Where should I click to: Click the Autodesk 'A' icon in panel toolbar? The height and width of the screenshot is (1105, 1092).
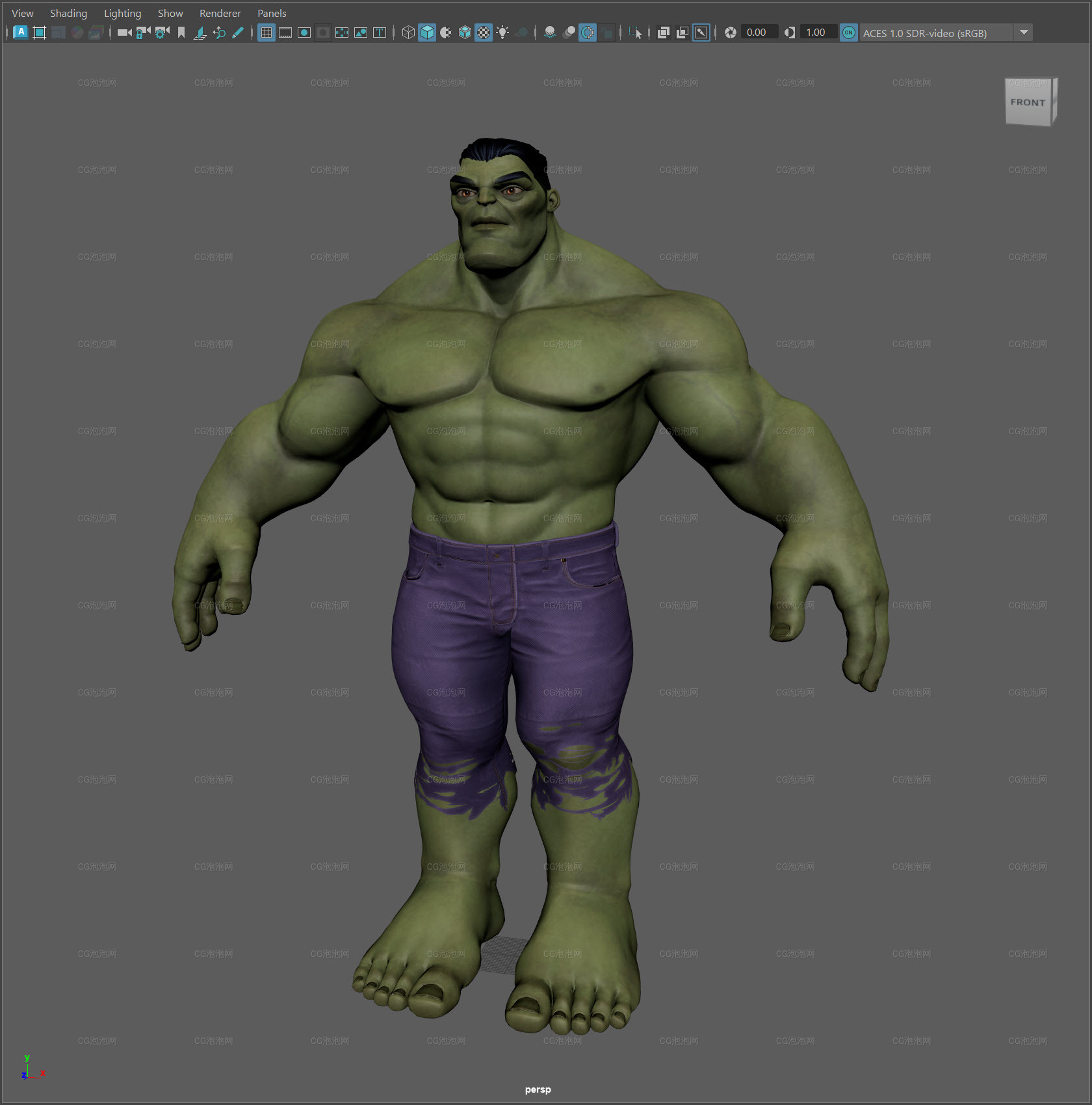coord(20,32)
